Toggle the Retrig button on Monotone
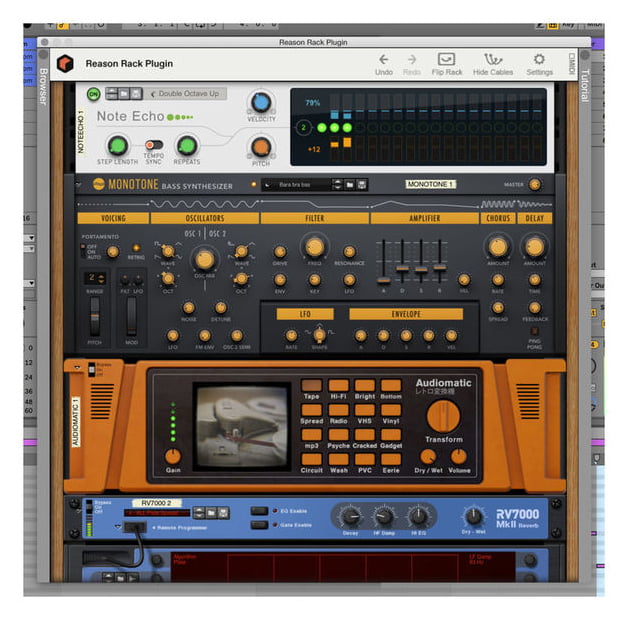This screenshot has width=628, height=620. point(136,248)
